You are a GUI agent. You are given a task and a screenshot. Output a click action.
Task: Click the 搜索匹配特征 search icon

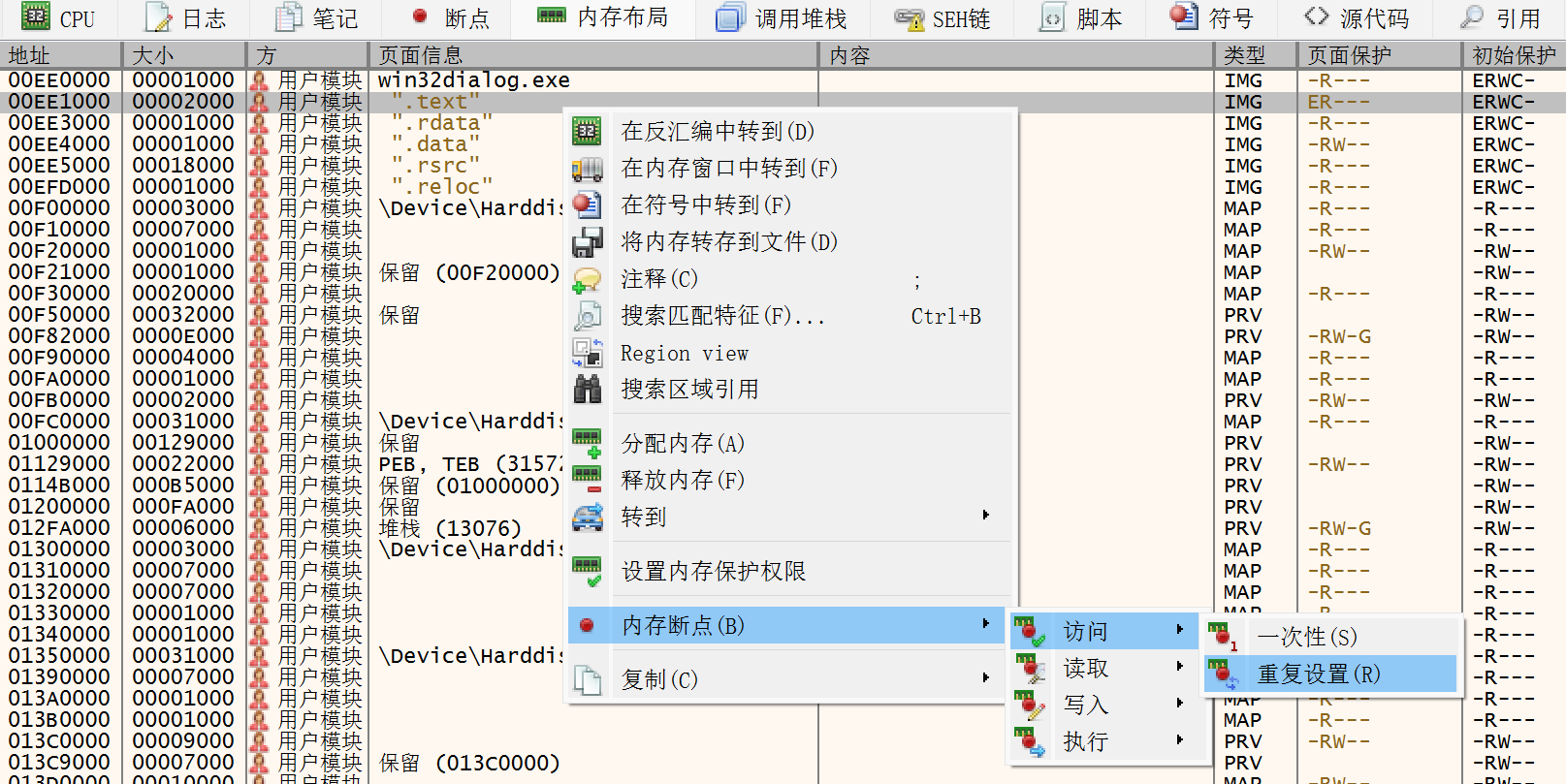point(587,316)
